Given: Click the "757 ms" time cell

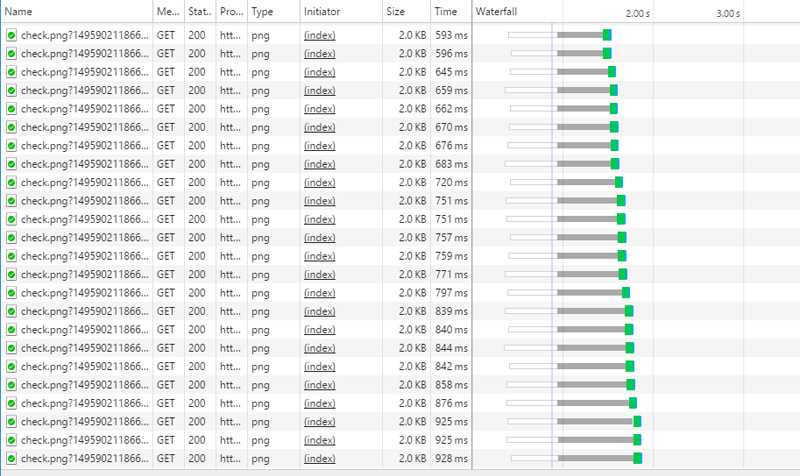Looking at the screenshot, I should pos(452,238).
